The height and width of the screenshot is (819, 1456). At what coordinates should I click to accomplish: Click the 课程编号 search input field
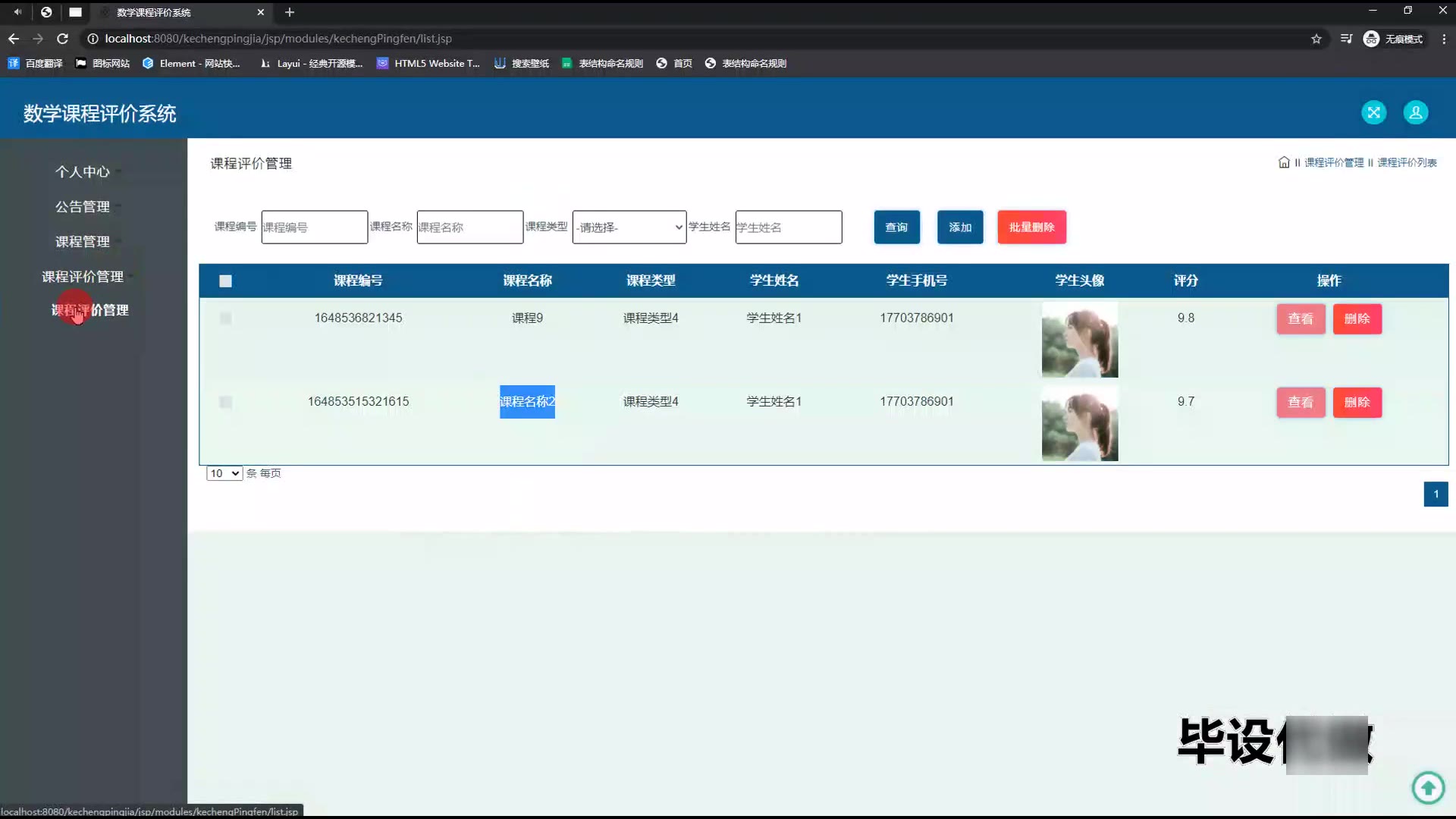(314, 227)
